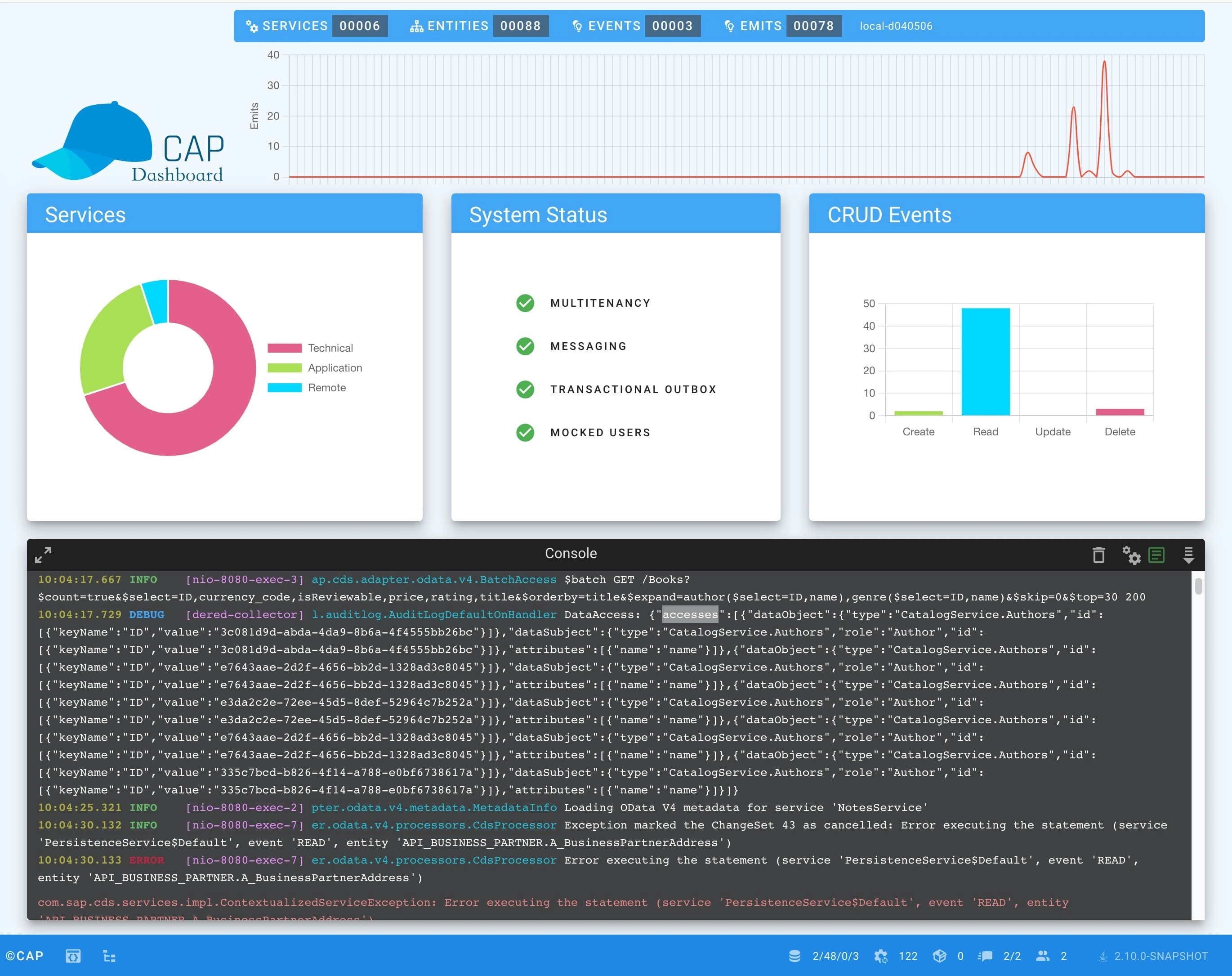Image resolution: width=1232 pixels, height=976 pixels.
Task: Open the code window icon in footer
Action: [72, 956]
